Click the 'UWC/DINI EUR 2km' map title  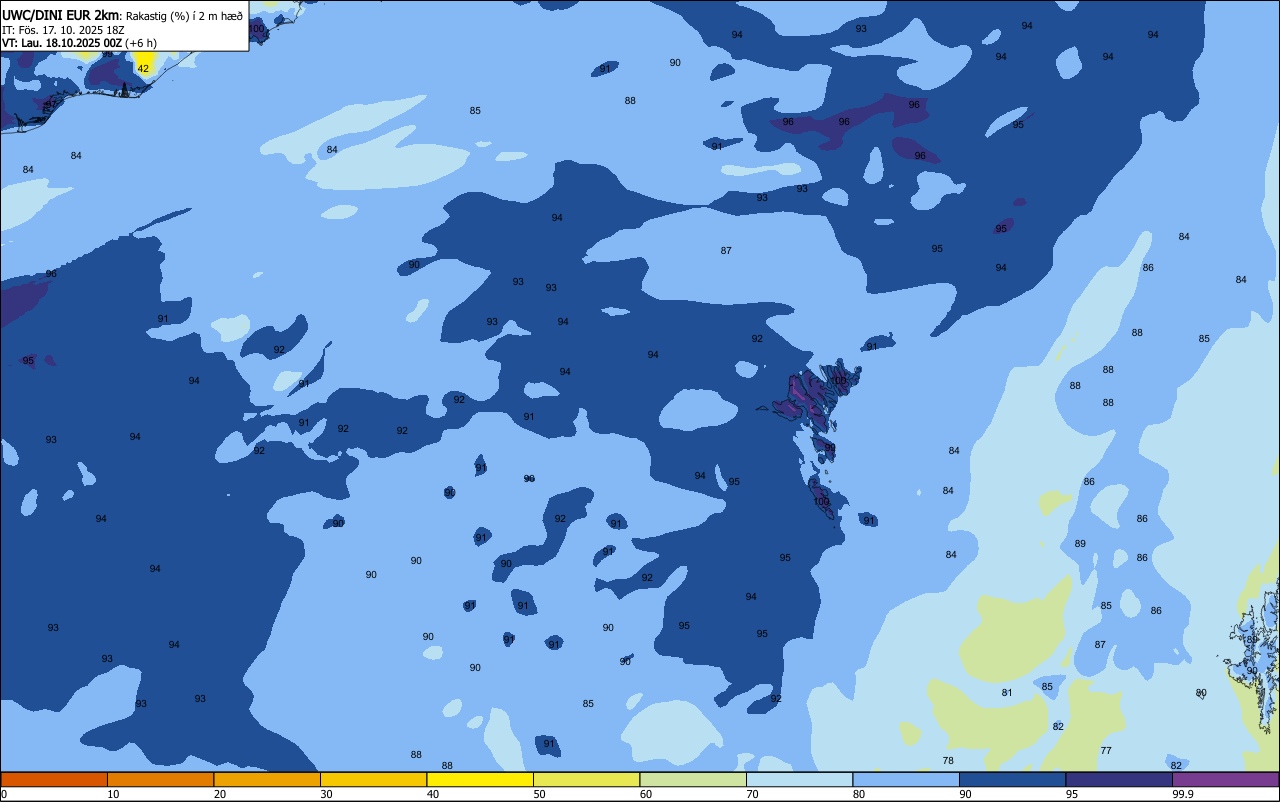[x=61, y=15]
